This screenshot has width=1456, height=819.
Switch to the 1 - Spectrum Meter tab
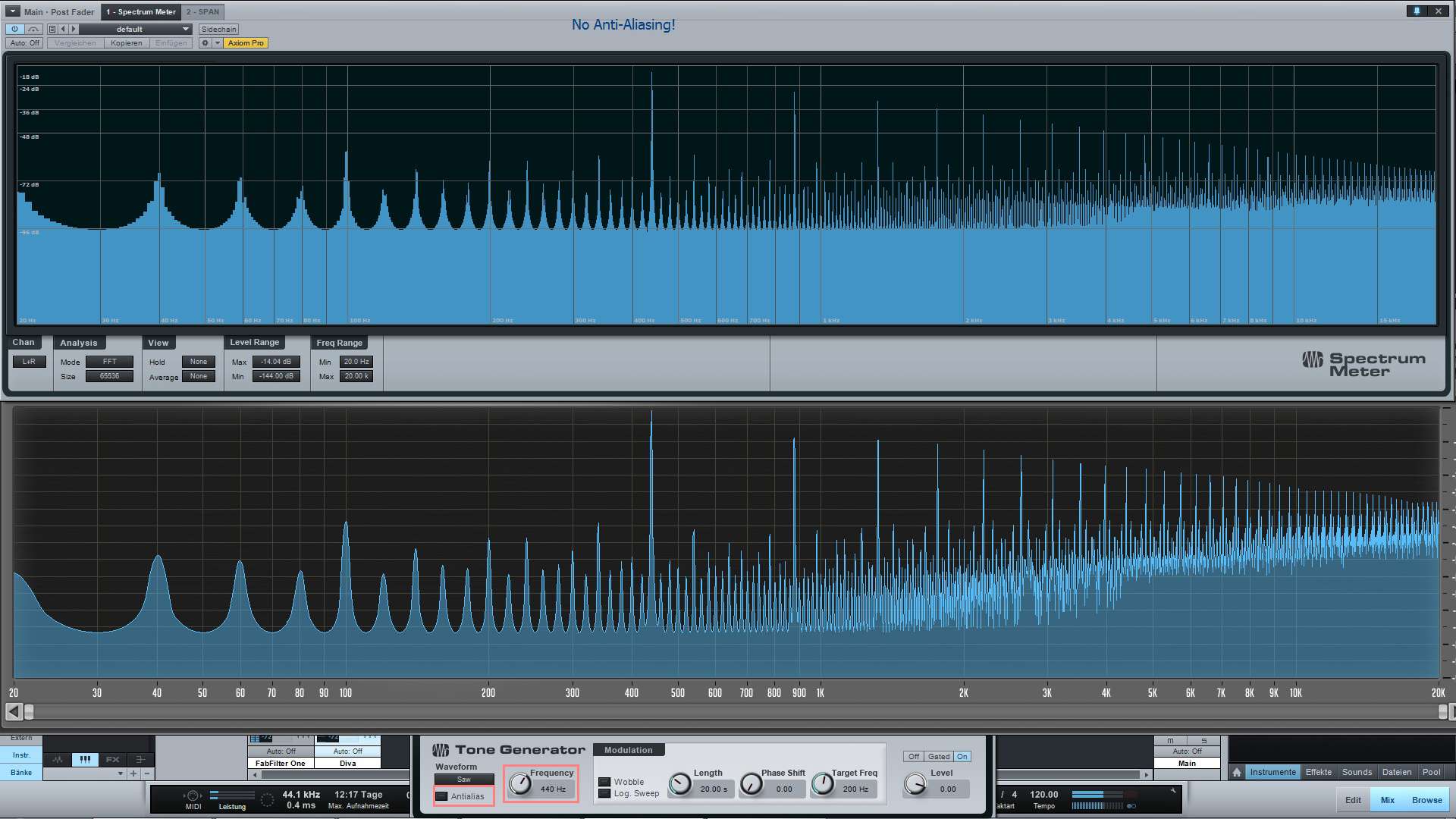point(141,11)
